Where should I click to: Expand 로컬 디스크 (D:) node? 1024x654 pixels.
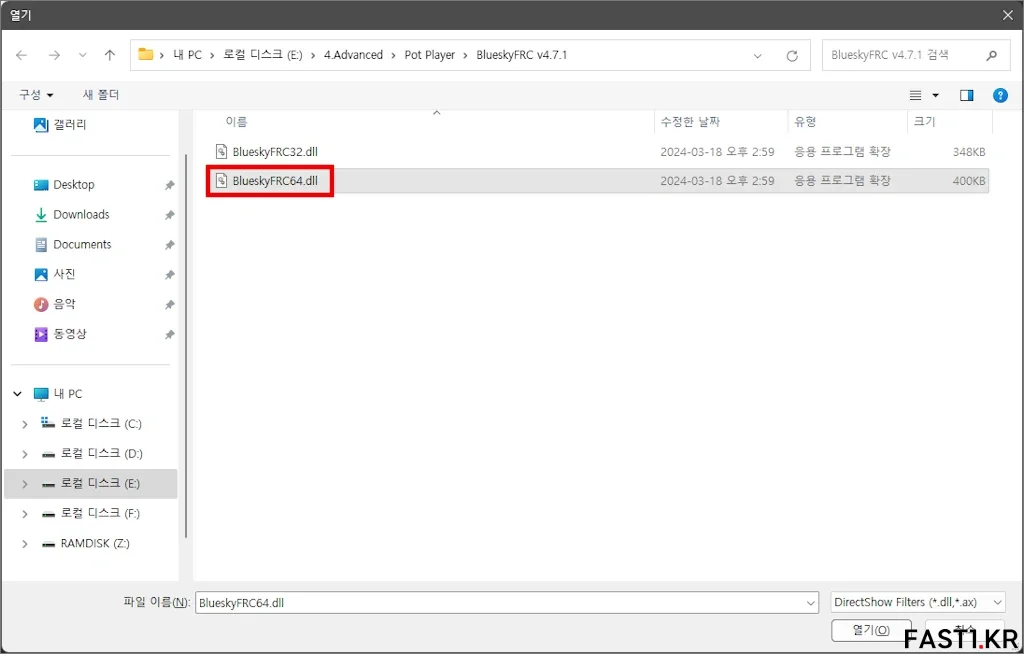[x=25, y=454]
